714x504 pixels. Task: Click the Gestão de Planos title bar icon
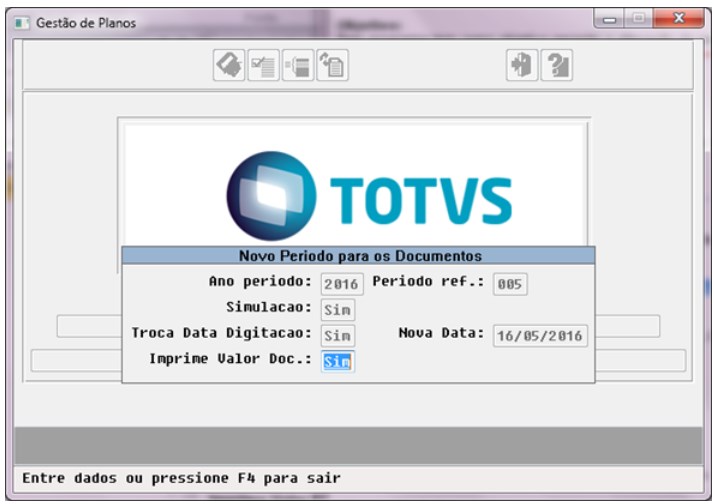pyautogui.click(x=22, y=23)
